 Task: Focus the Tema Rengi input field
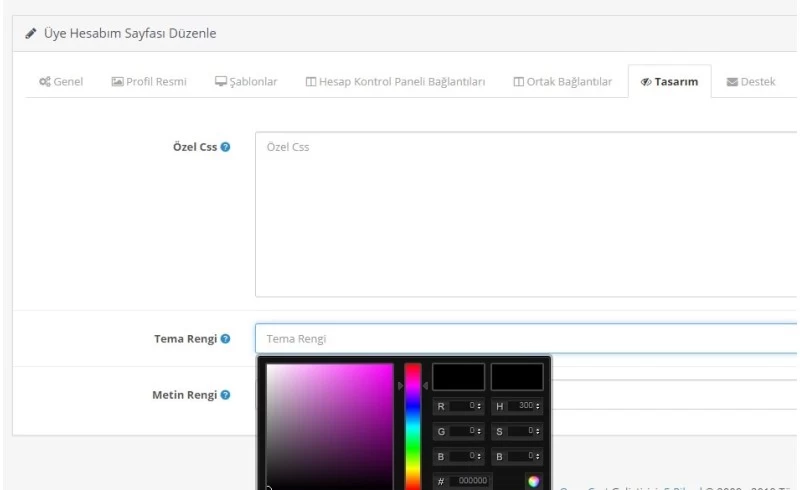click(526, 338)
